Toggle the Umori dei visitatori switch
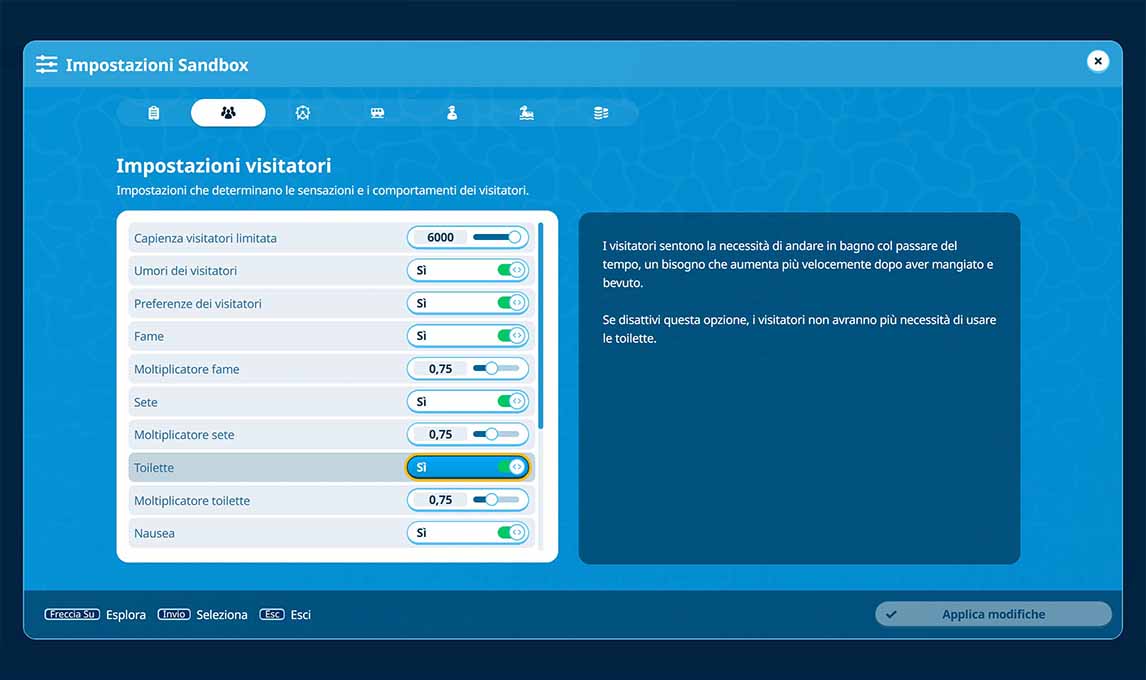Viewport: 1146px width, 680px height. click(510, 271)
